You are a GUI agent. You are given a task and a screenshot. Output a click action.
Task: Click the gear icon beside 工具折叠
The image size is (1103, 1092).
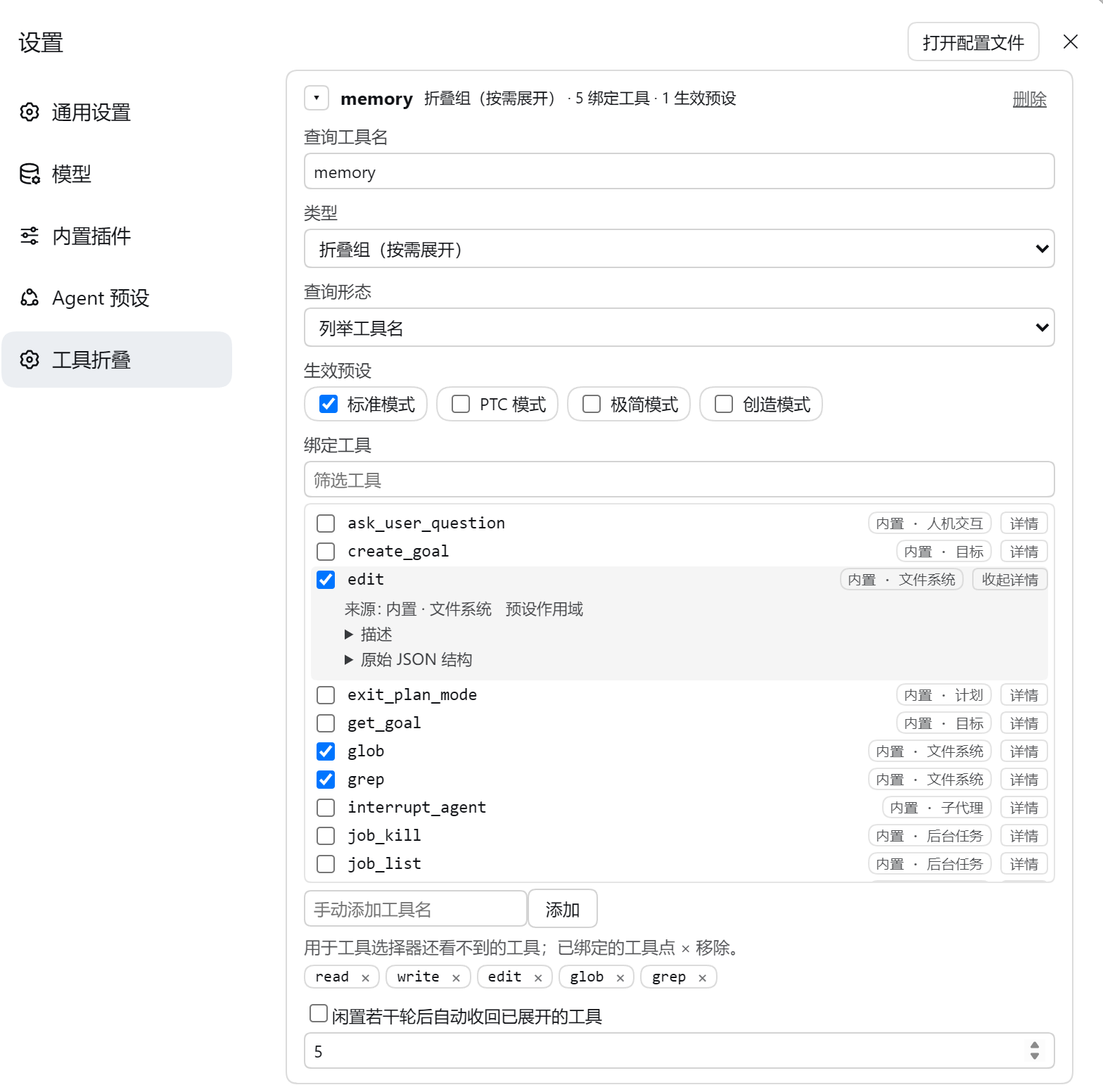tap(30, 360)
